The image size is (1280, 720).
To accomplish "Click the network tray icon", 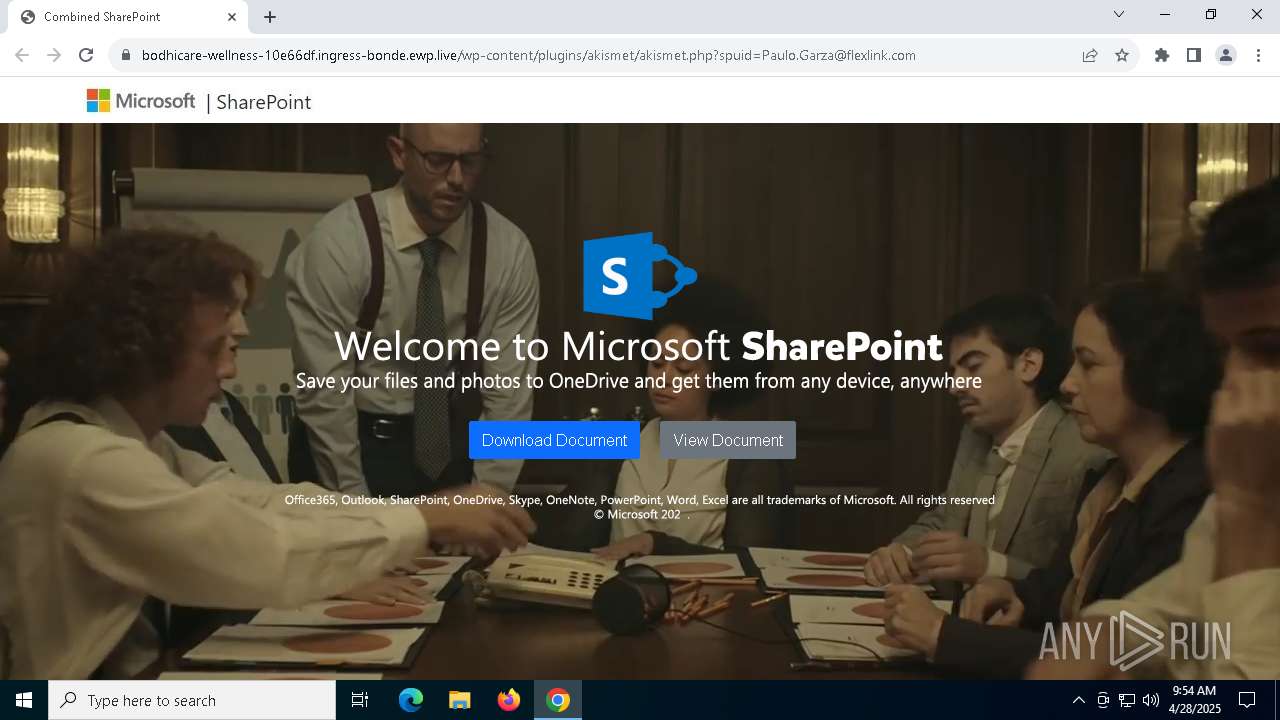I will click(1127, 700).
